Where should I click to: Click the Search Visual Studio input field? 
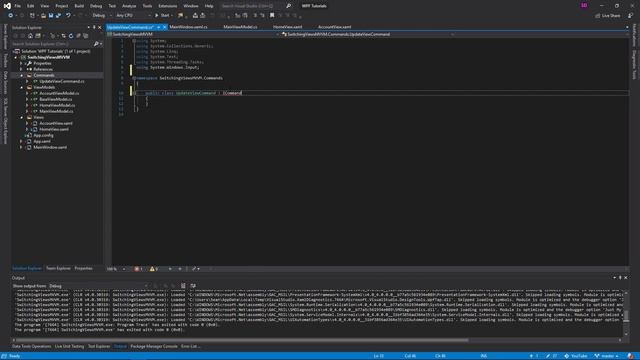click(x=251, y=6)
